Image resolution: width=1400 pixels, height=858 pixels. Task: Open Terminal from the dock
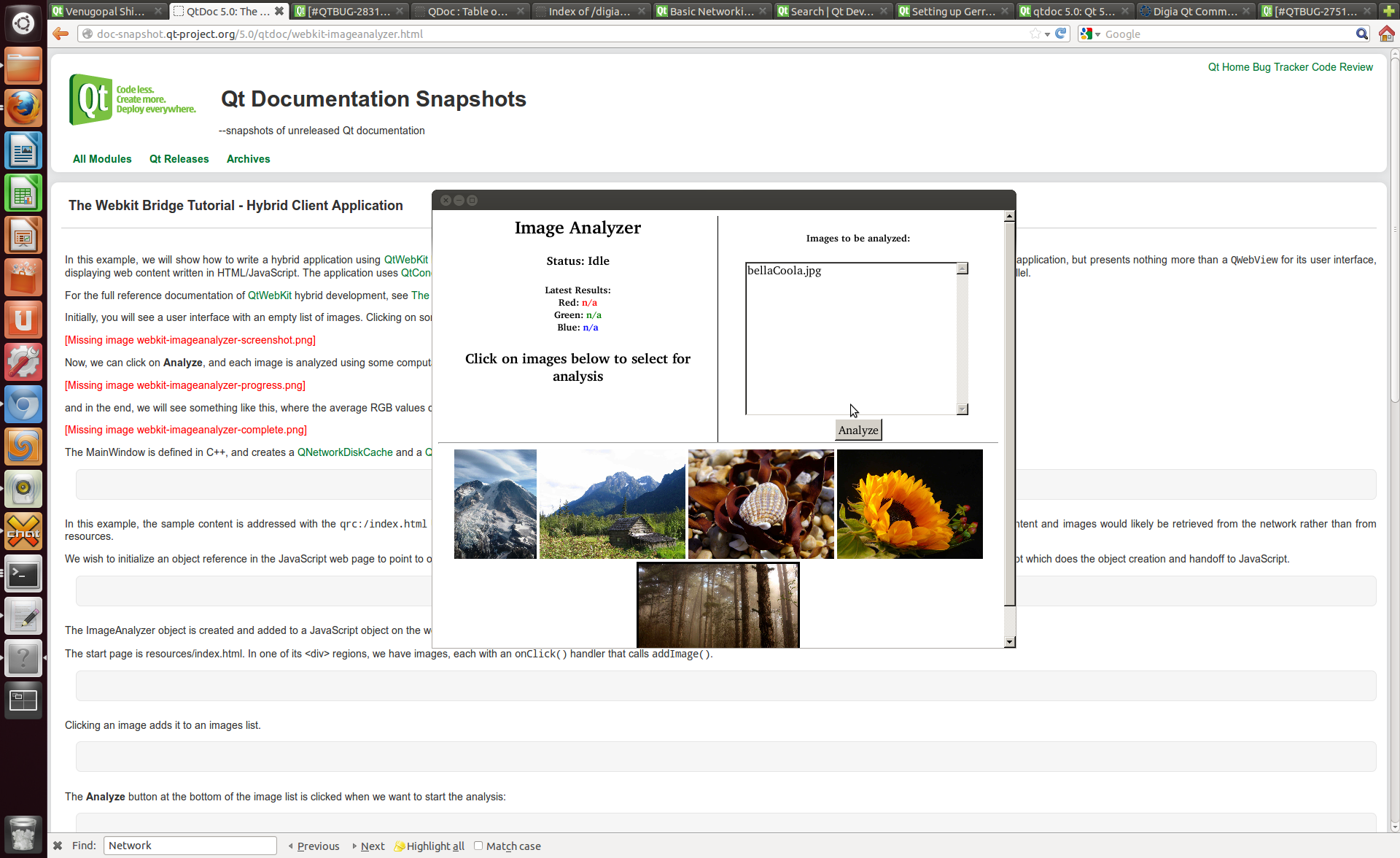pyautogui.click(x=23, y=574)
